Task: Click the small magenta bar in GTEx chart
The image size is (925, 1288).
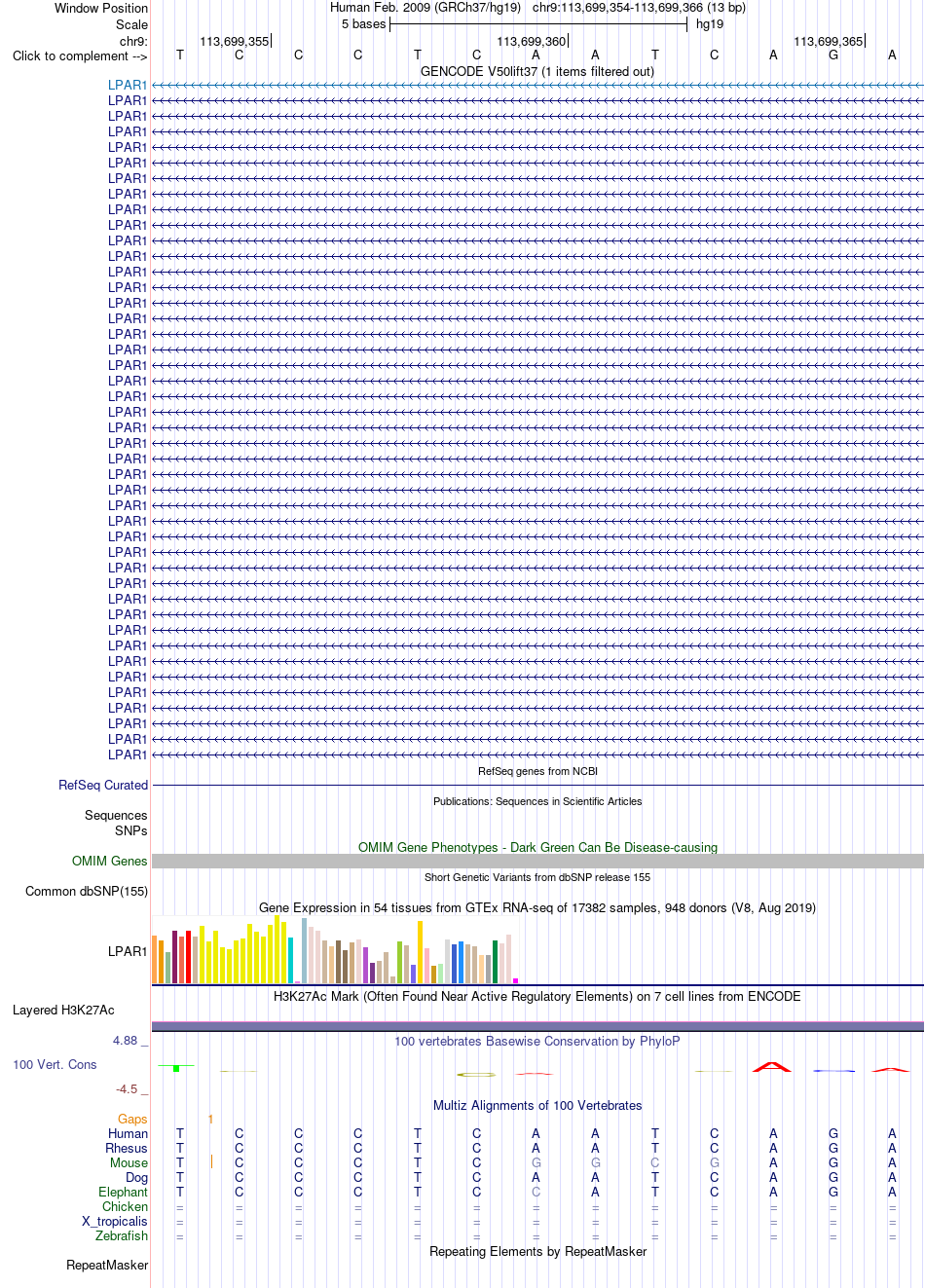Action: (515, 980)
